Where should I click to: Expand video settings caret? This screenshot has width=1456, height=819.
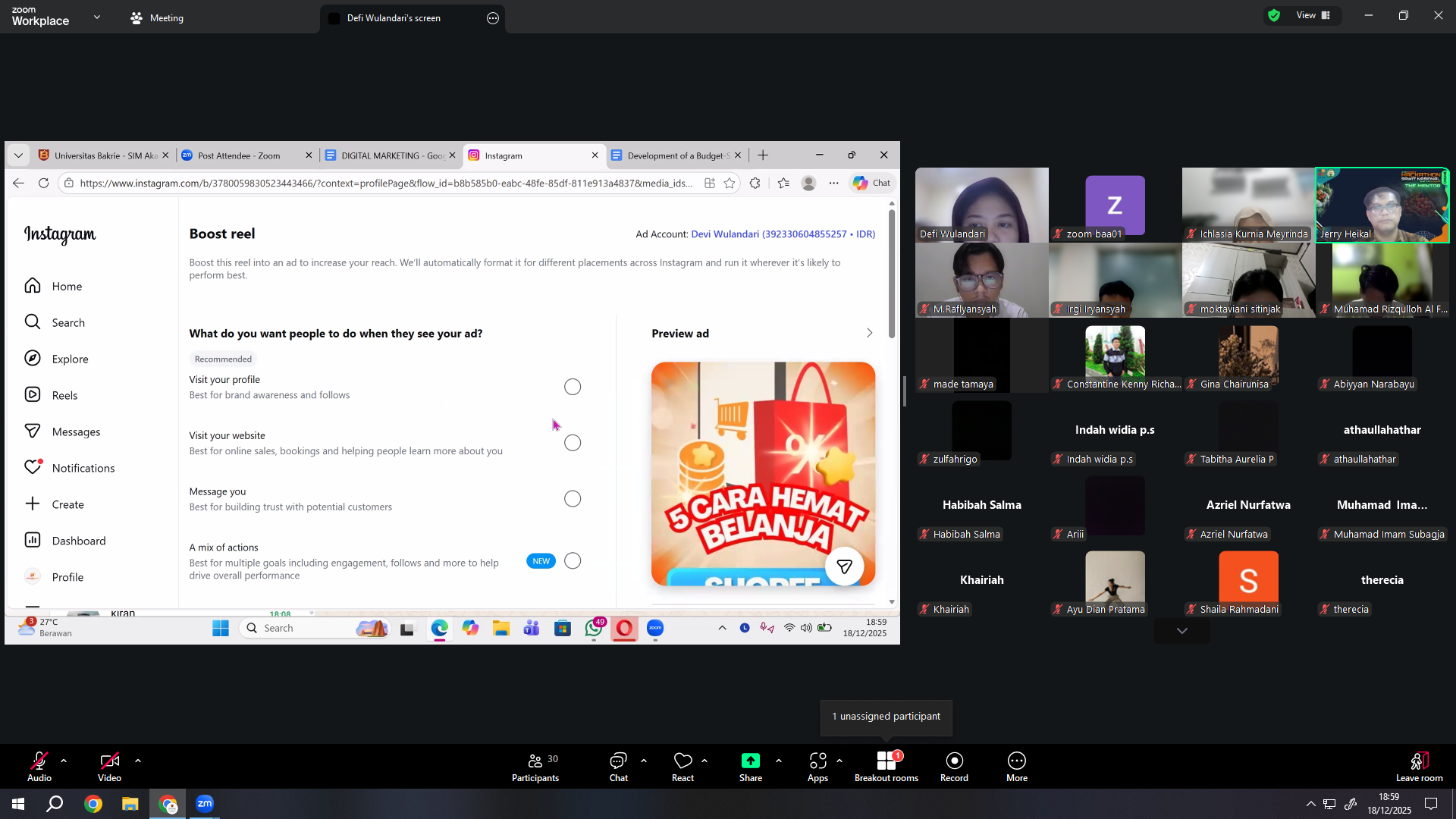(x=138, y=761)
